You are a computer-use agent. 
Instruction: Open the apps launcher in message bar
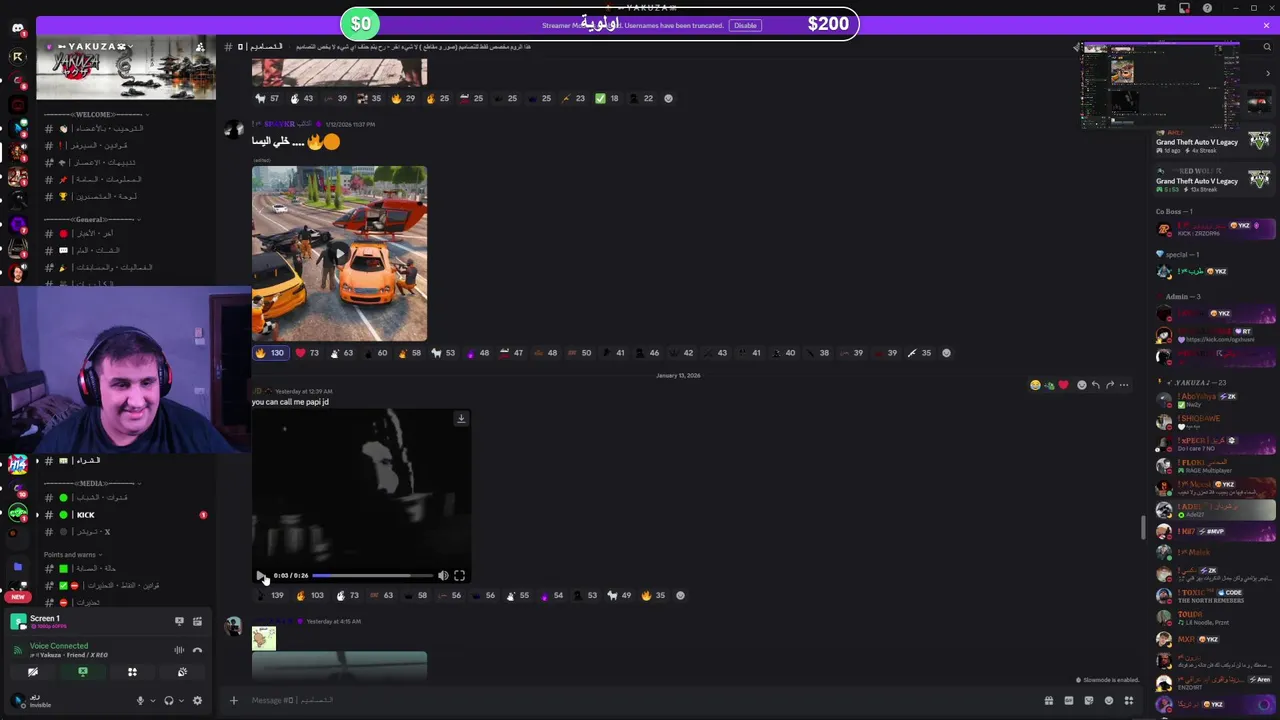pos(1129,700)
